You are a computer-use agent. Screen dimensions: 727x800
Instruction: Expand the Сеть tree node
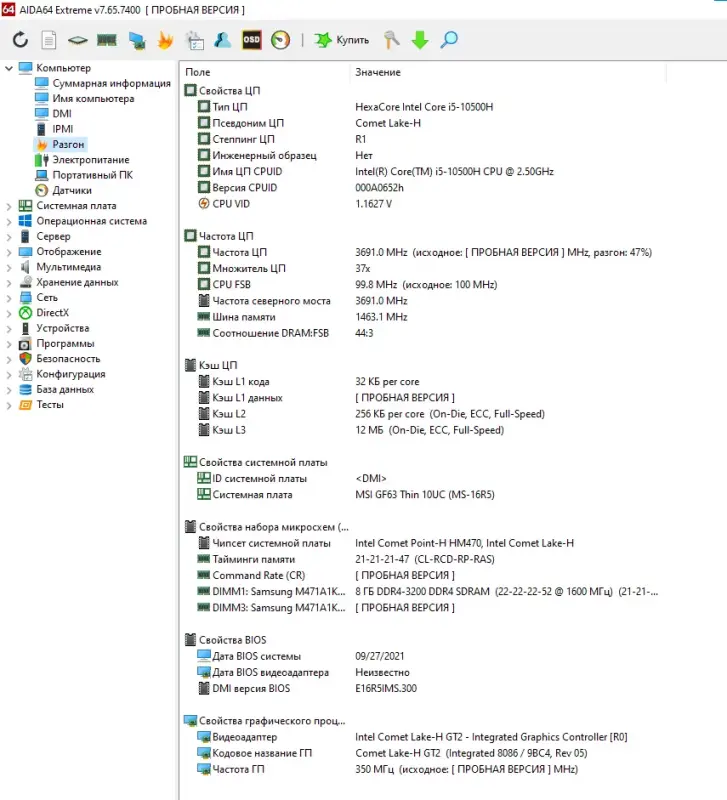pos(9,298)
